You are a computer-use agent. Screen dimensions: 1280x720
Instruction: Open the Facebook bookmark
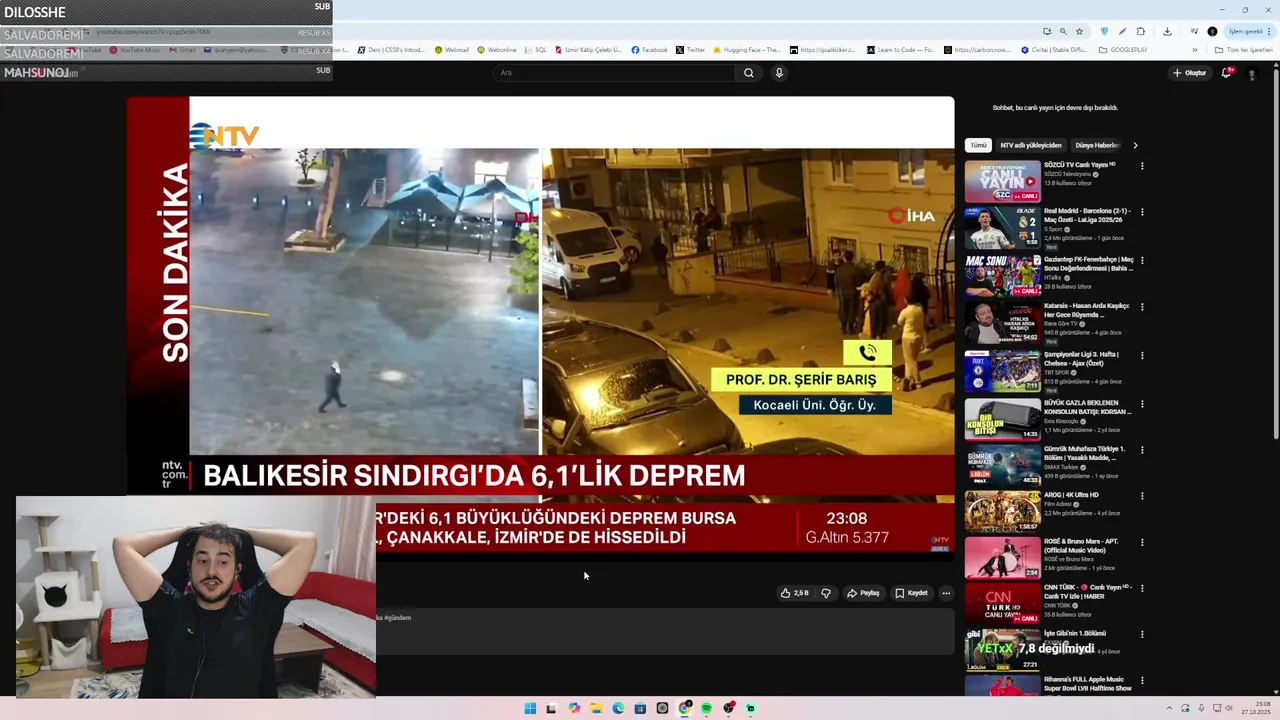[x=649, y=50]
